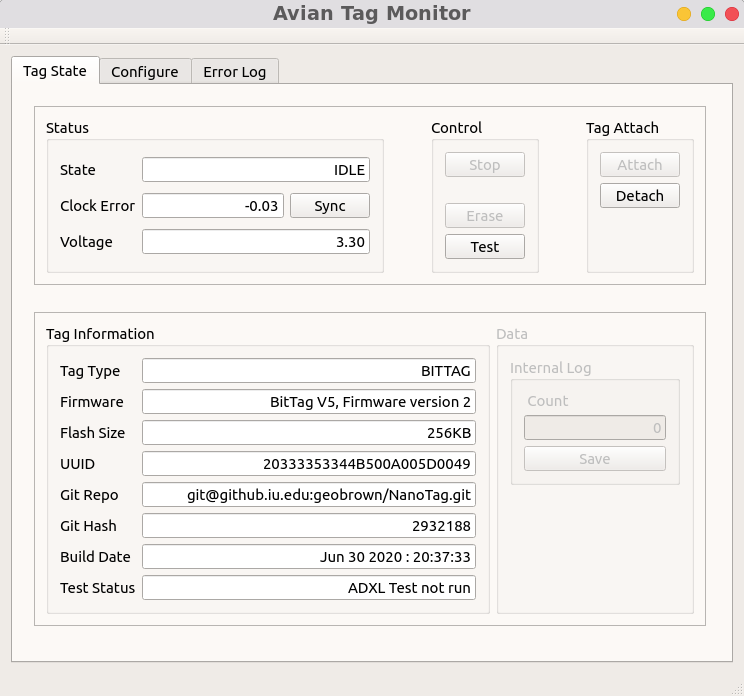Click the Build Date label

point(95,557)
